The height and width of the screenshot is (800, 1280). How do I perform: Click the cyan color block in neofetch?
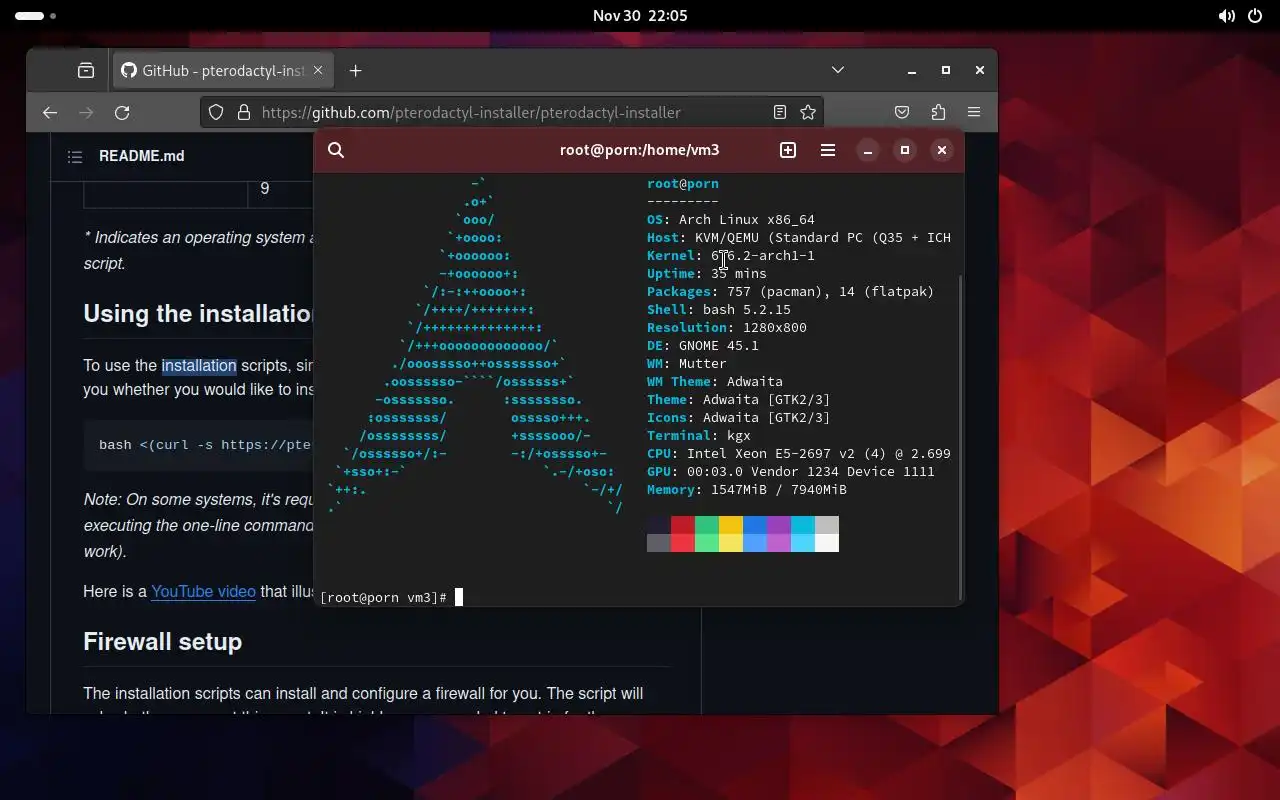(803, 525)
